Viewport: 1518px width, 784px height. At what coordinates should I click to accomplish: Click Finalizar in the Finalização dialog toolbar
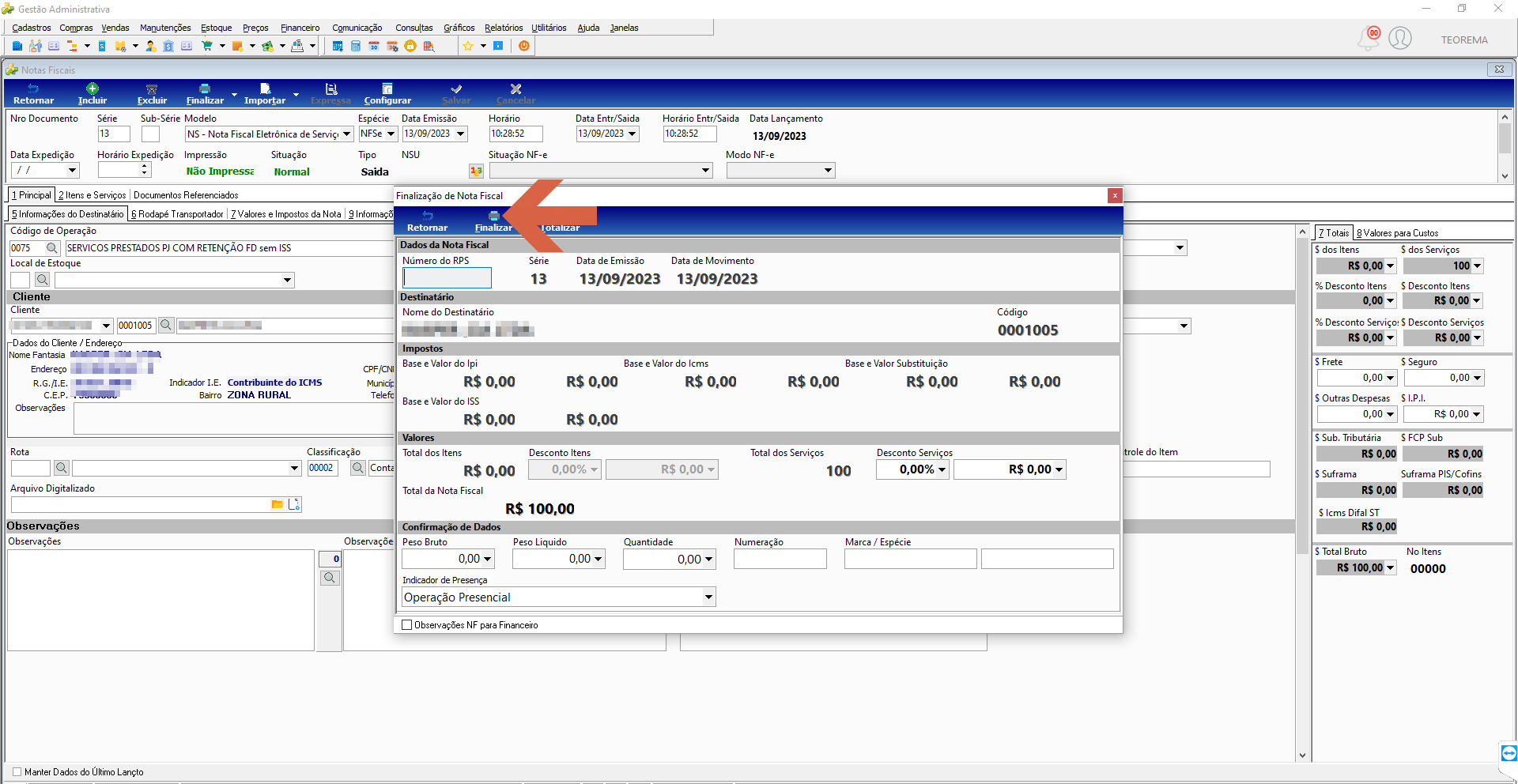pos(493,221)
